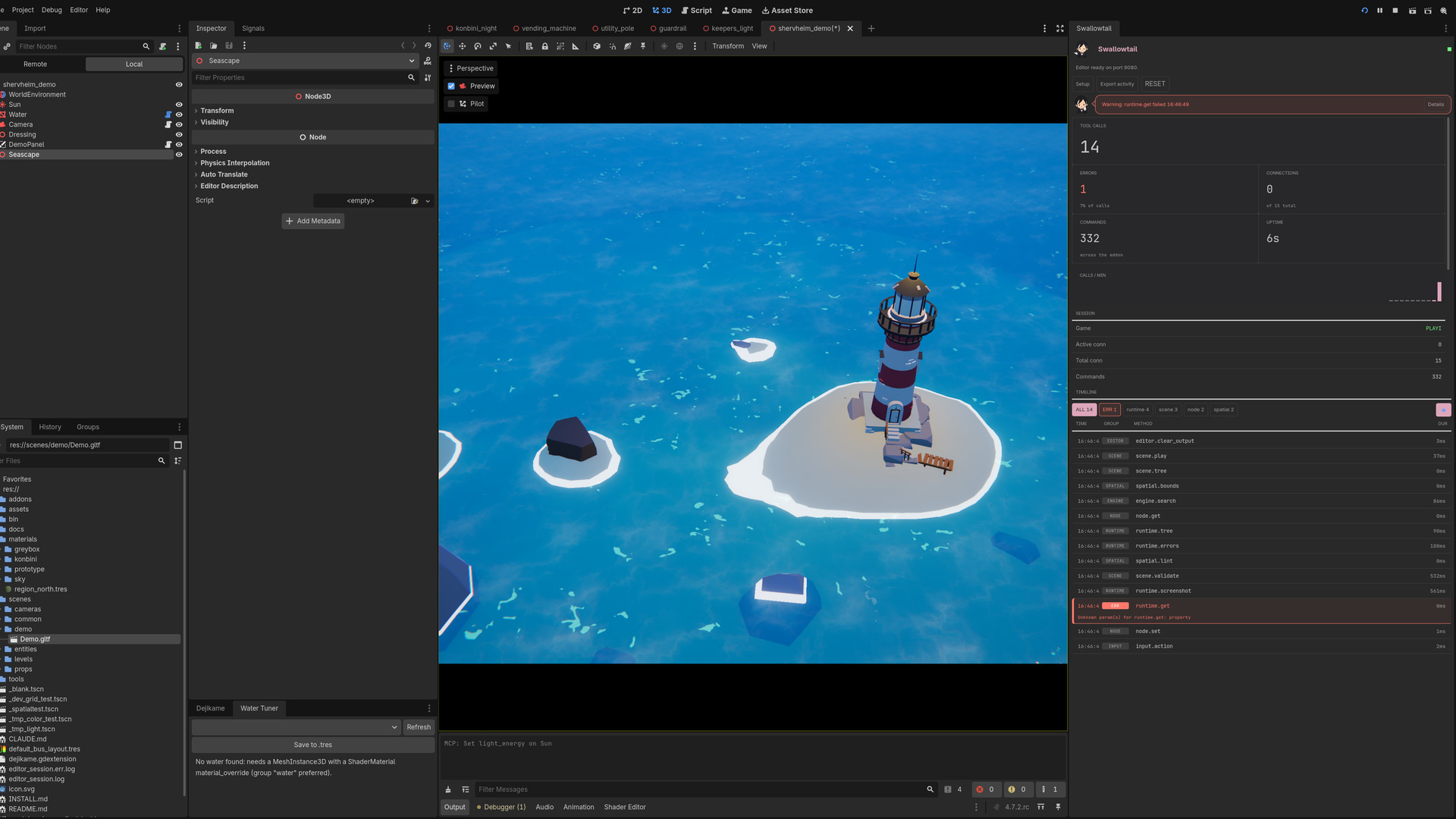Click the Refresh button in Water Tuner
The image size is (1456, 819).
coord(419,727)
